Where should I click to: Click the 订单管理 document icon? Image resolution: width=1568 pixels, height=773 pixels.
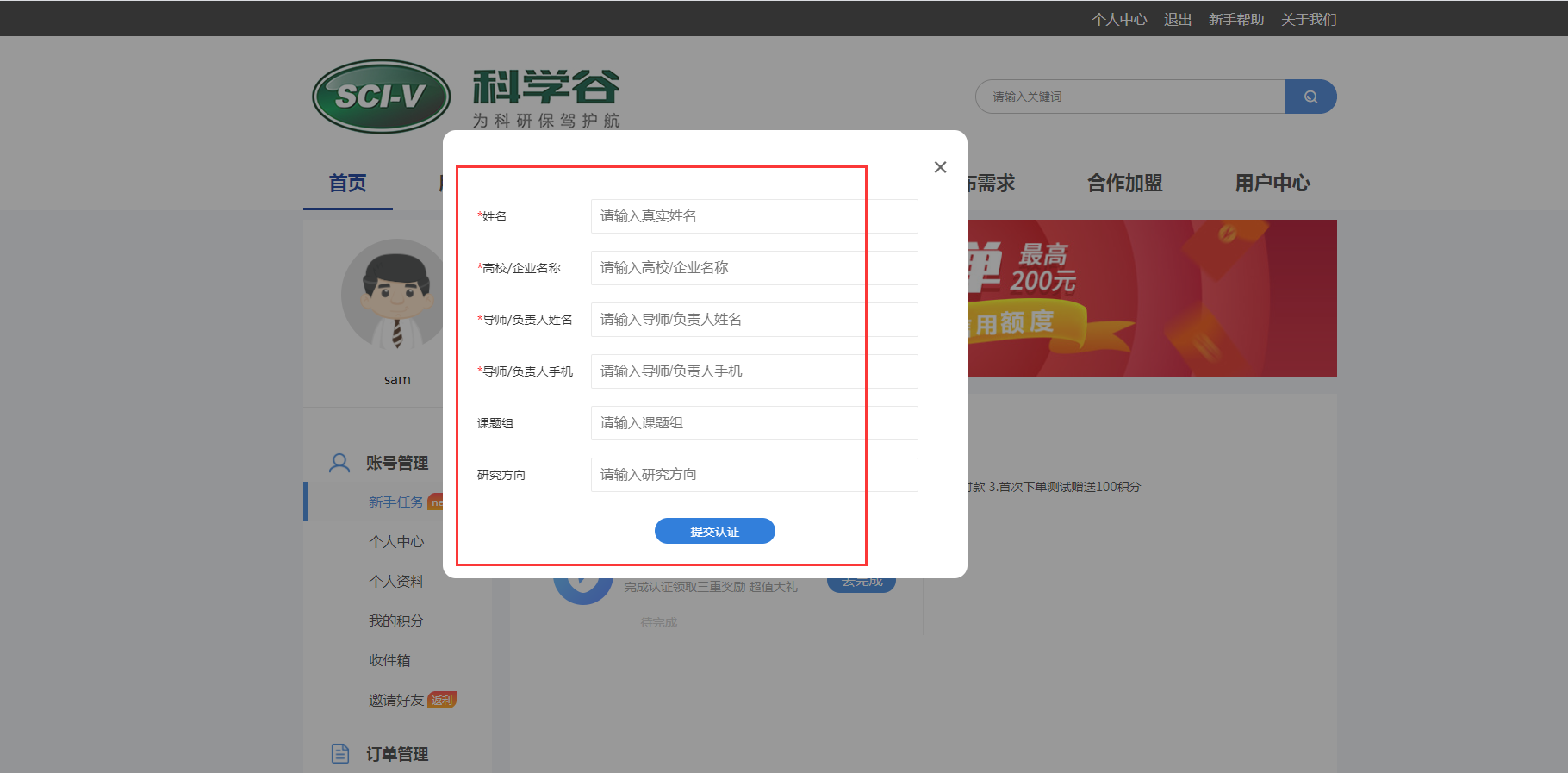(340, 754)
